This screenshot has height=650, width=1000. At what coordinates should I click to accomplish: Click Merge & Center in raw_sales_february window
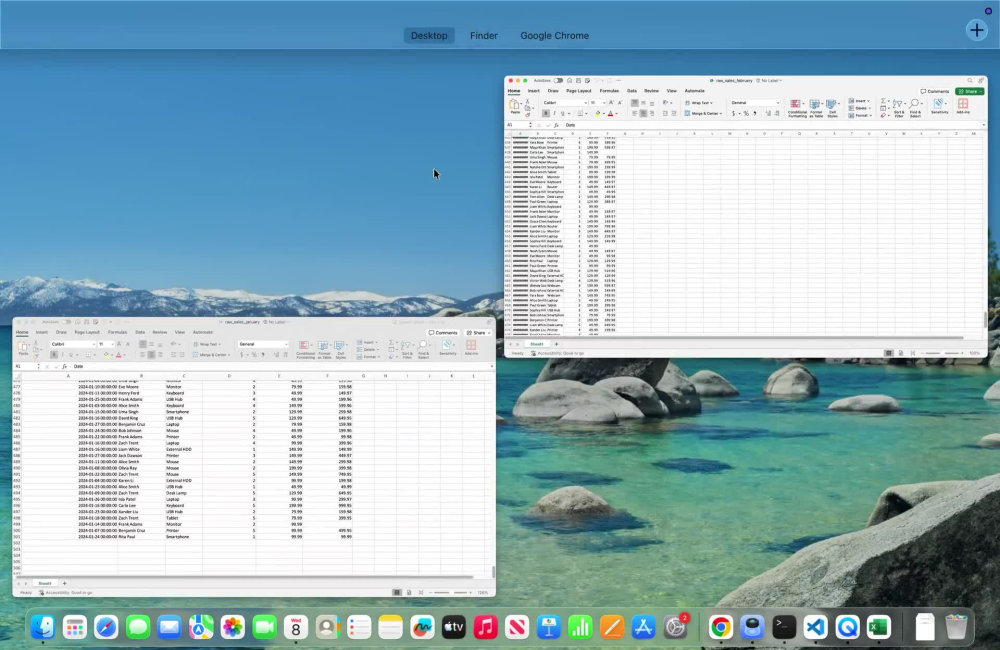(x=702, y=114)
